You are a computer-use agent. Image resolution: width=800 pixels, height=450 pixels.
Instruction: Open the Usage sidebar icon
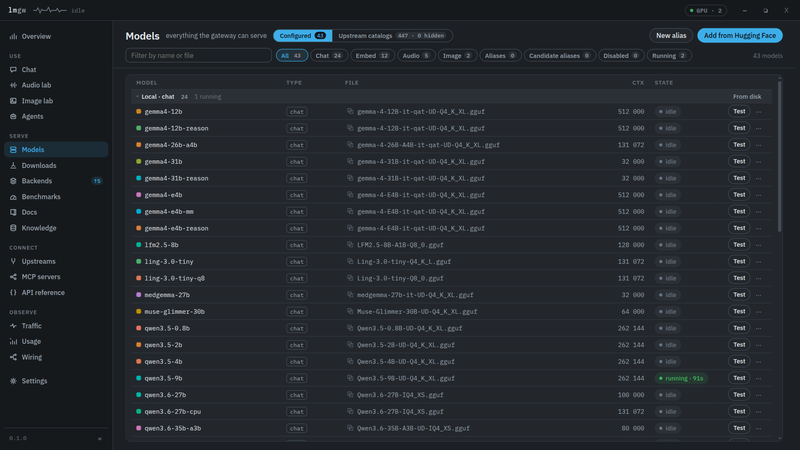click(13, 341)
